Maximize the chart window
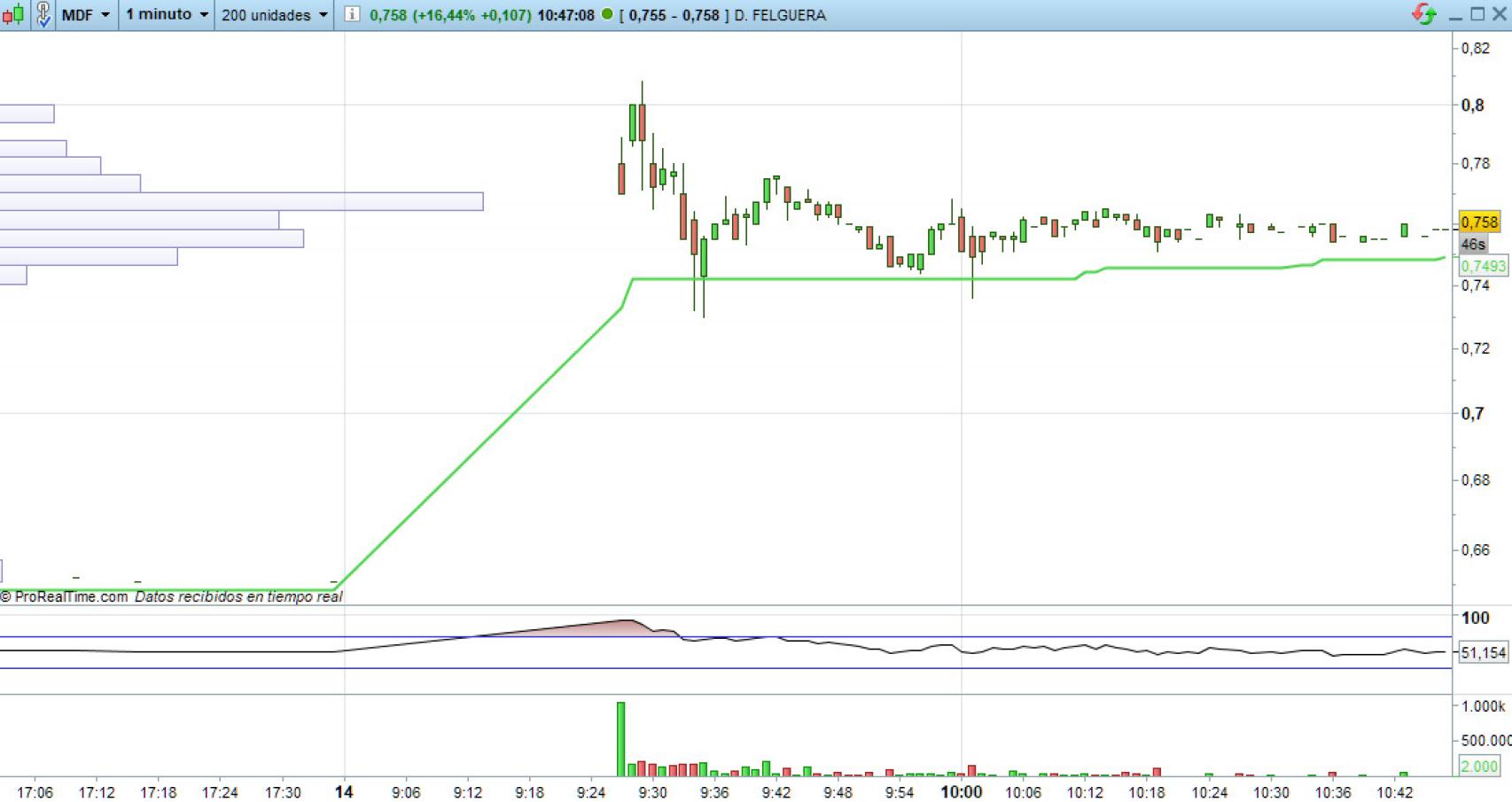 pyautogui.click(x=1477, y=14)
